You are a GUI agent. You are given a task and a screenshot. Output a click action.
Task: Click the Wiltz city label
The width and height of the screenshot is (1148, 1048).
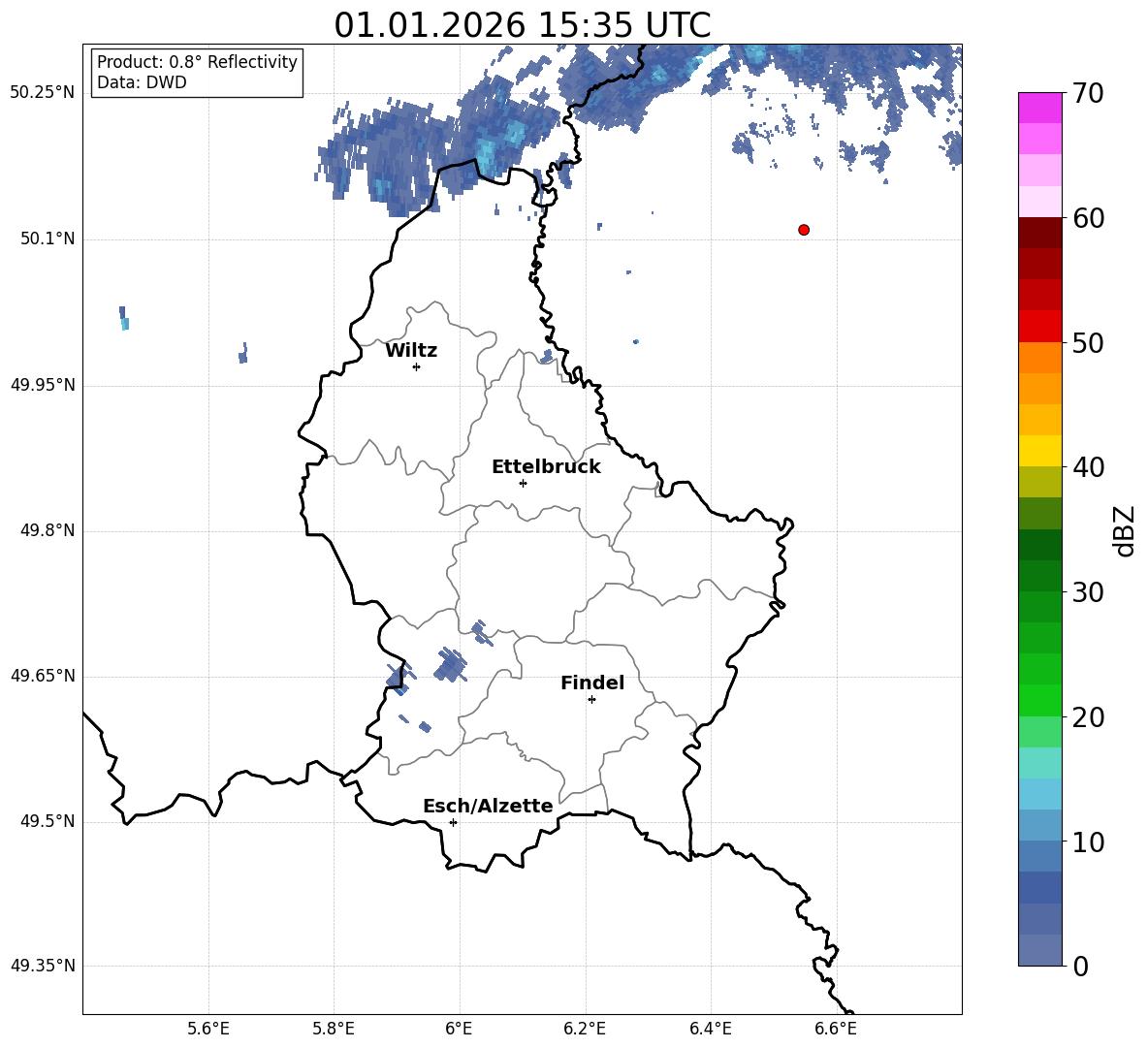pyautogui.click(x=411, y=351)
